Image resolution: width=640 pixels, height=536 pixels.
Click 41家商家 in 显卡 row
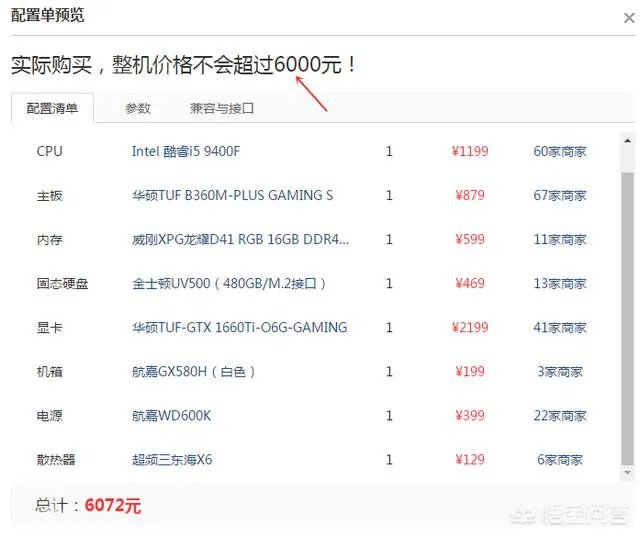[x=560, y=328]
